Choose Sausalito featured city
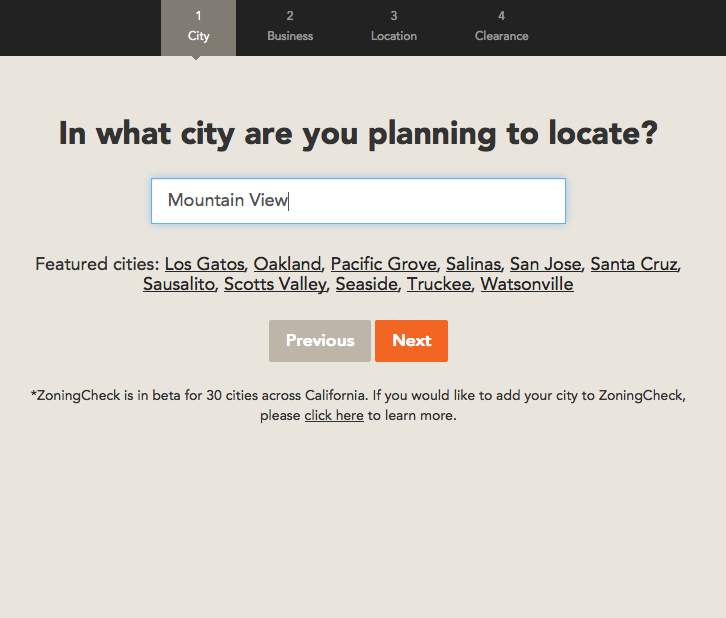The height and width of the screenshot is (618, 726). pos(179,284)
